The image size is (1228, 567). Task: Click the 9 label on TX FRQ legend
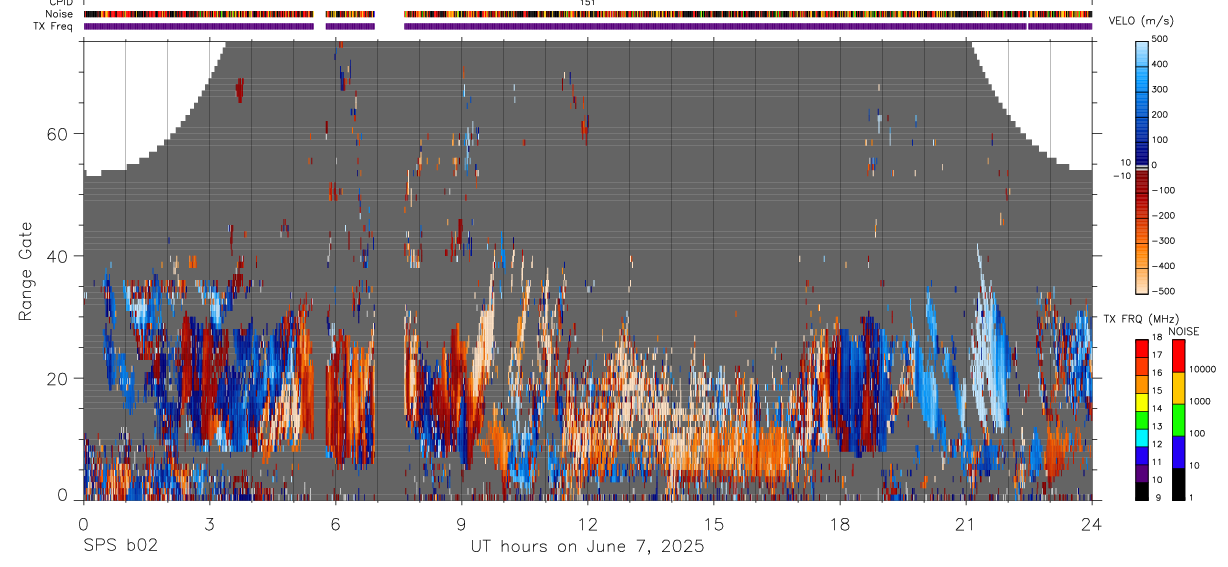[1157, 497]
